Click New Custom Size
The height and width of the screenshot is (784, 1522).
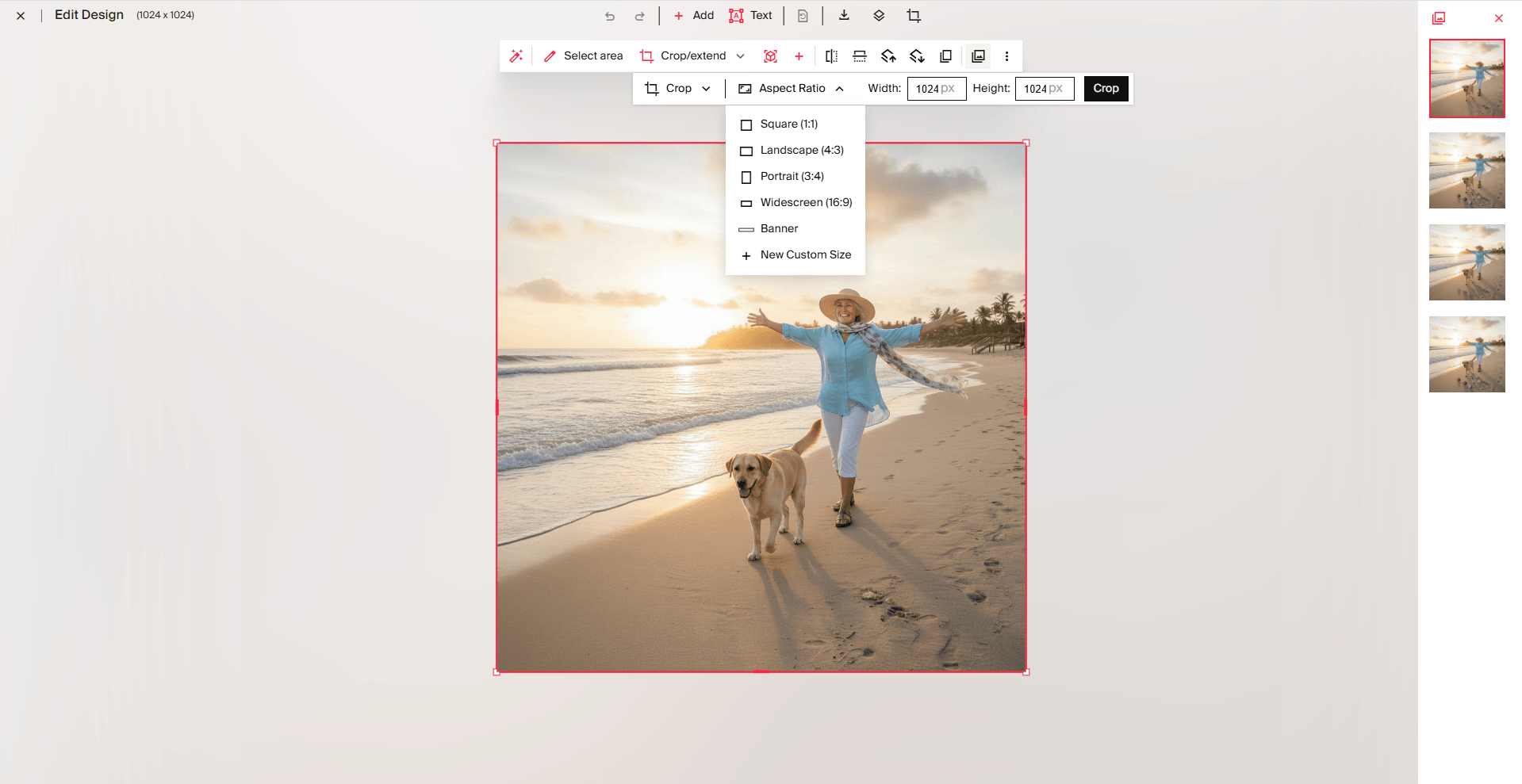click(805, 254)
